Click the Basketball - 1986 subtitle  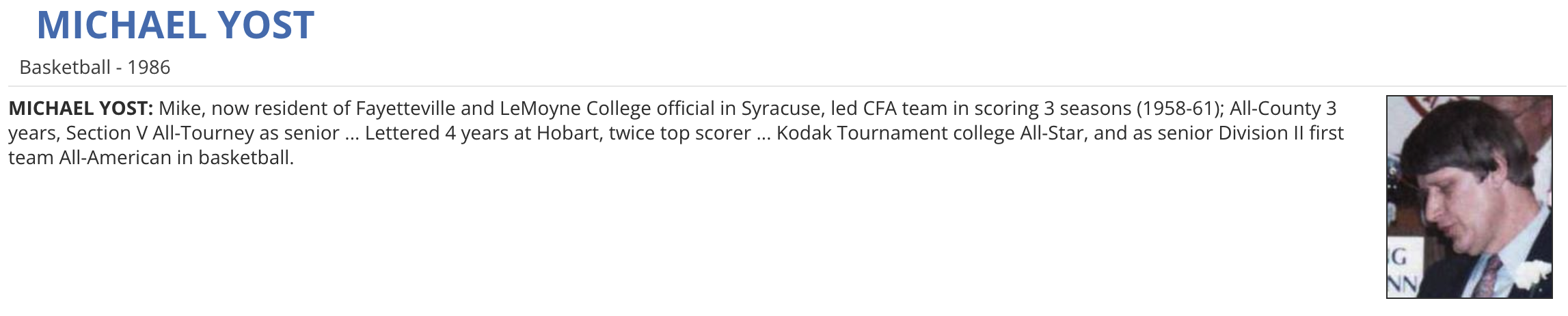(94, 67)
